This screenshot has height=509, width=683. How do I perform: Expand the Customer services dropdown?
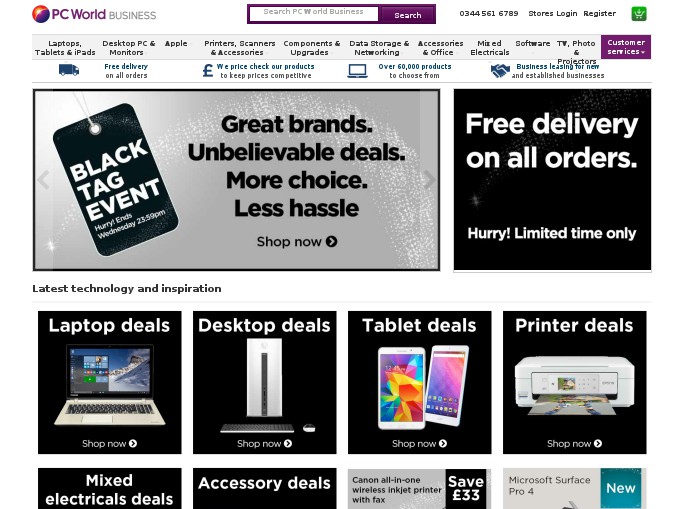(x=626, y=47)
